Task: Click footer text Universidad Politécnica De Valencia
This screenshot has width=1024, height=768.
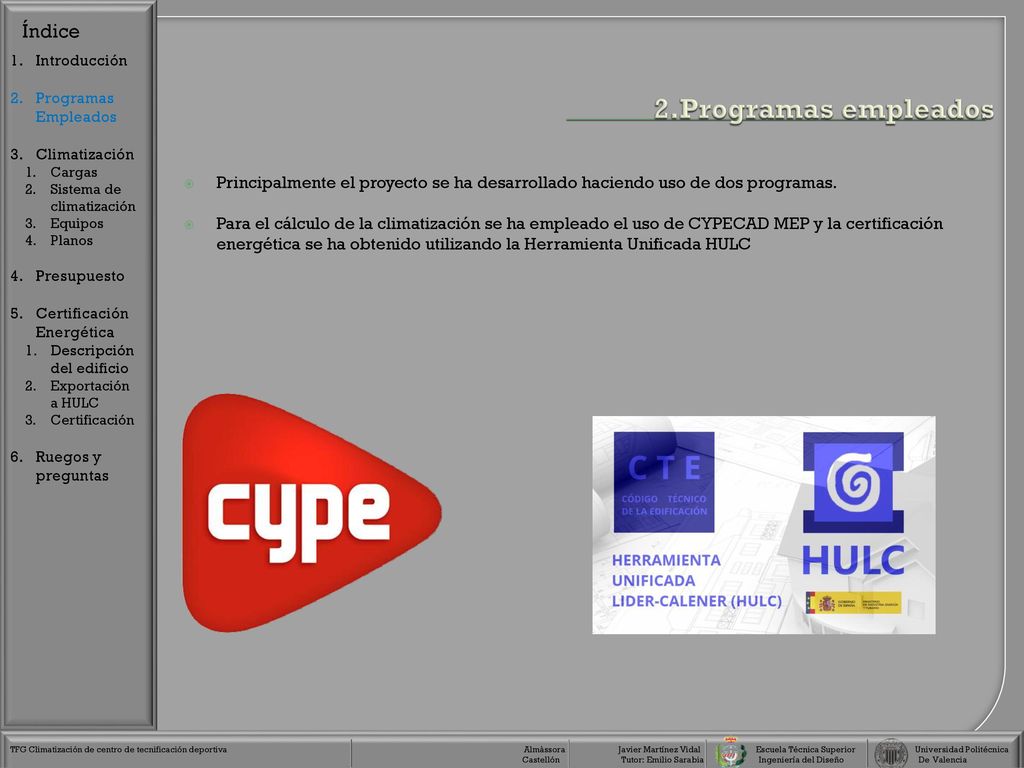Action: [961, 754]
